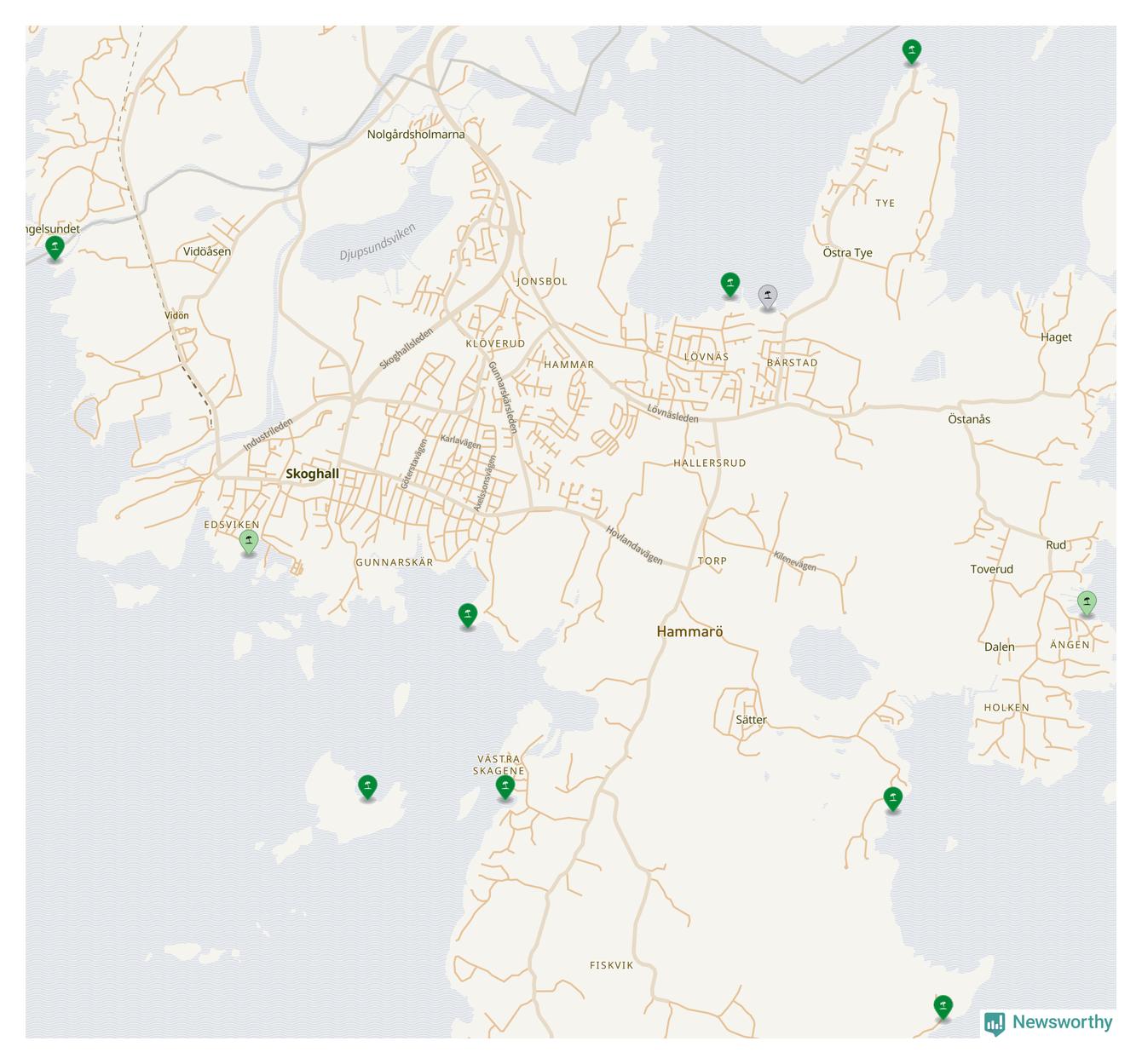Image resolution: width=1142 pixels, height=1064 pixels.
Task: Click the Kilenevägen road label
Action: pyautogui.click(x=794, y=561)
